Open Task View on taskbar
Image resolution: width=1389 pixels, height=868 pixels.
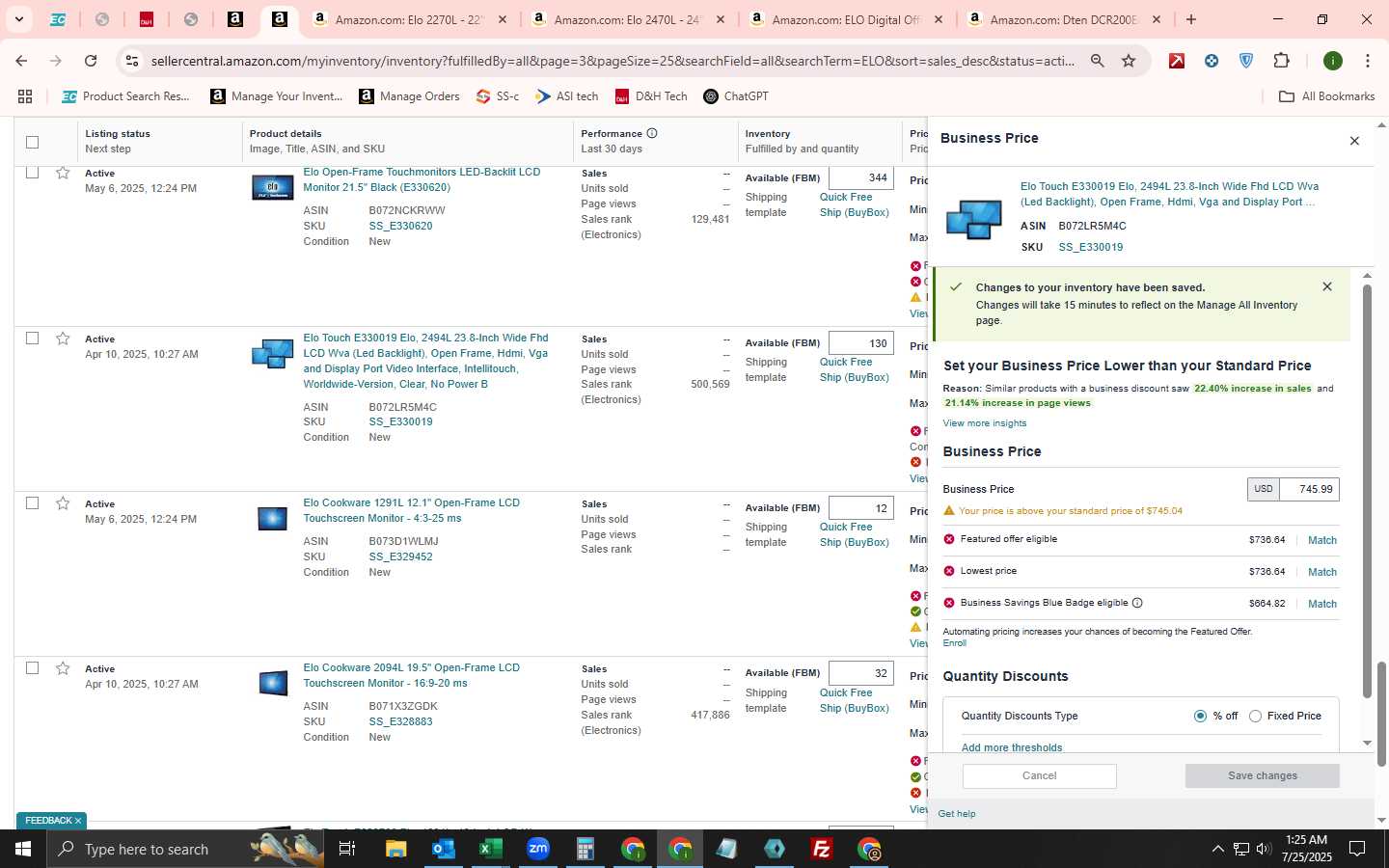[347, 849]
